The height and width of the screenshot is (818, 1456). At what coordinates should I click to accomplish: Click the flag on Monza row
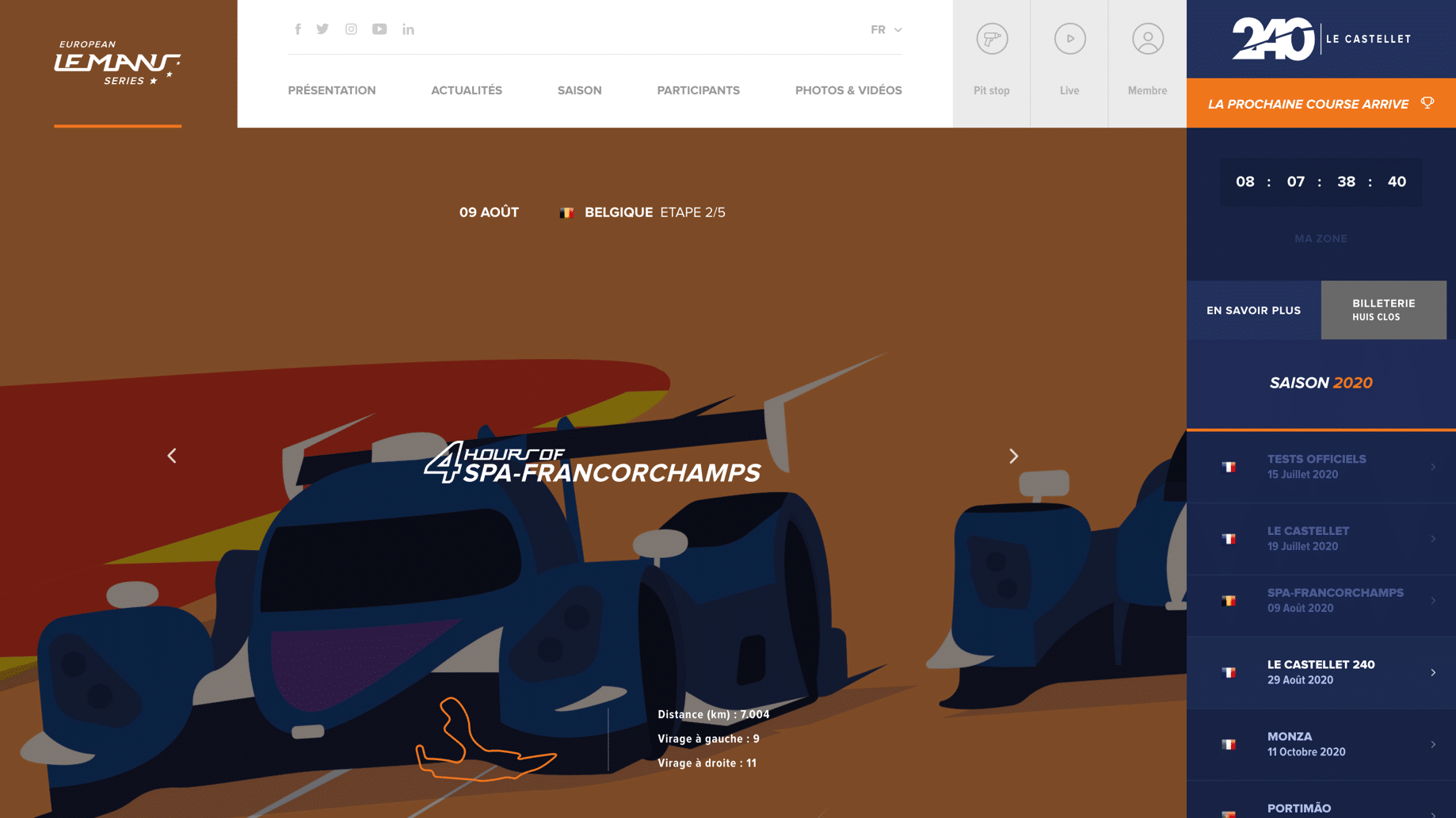coord(1229,744)
